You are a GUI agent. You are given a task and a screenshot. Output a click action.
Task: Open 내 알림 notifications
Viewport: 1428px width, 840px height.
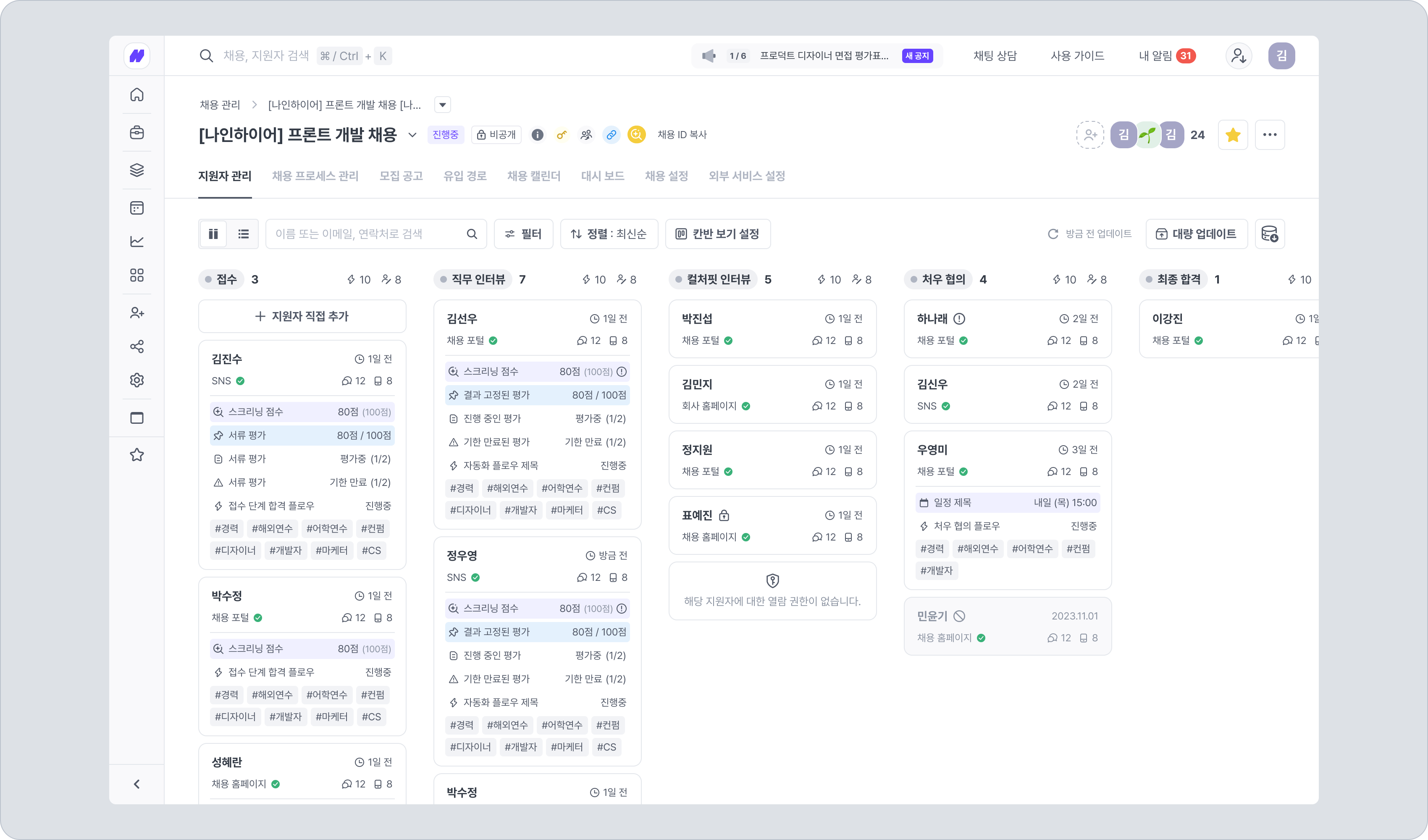tap(1167, 55)
